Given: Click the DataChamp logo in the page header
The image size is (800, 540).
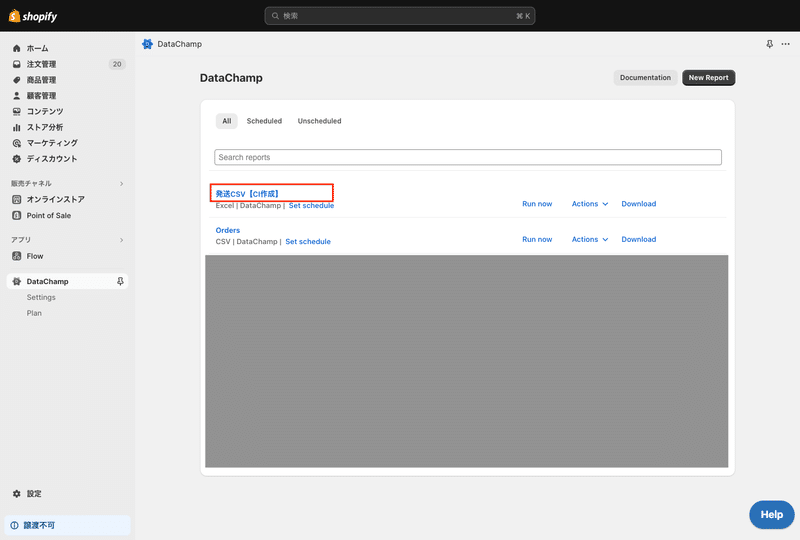Looking at the screenshot, I should point(147,44).
